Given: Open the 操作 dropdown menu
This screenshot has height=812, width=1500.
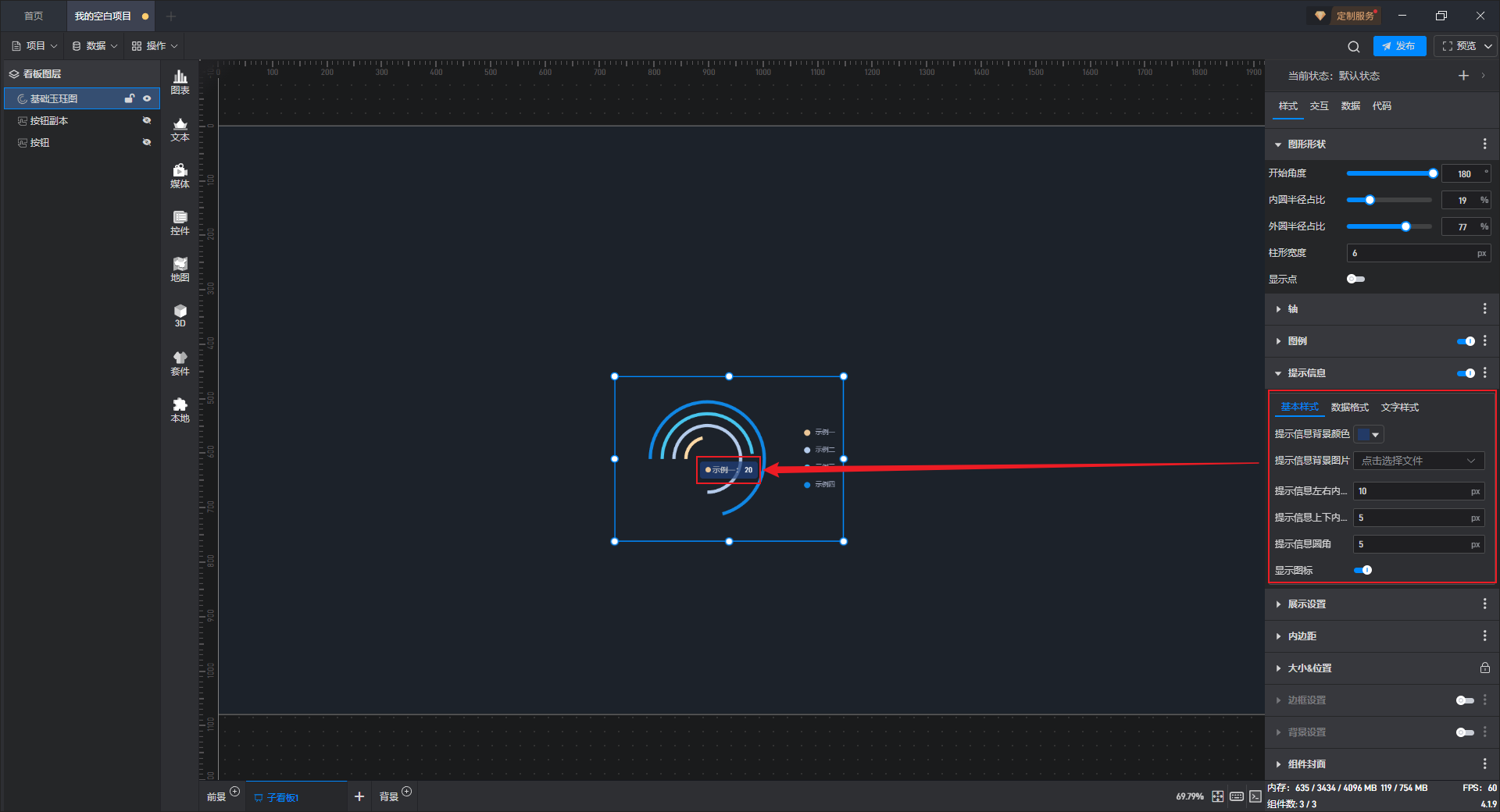Looking at the screenshot, I should pos(155,46).
